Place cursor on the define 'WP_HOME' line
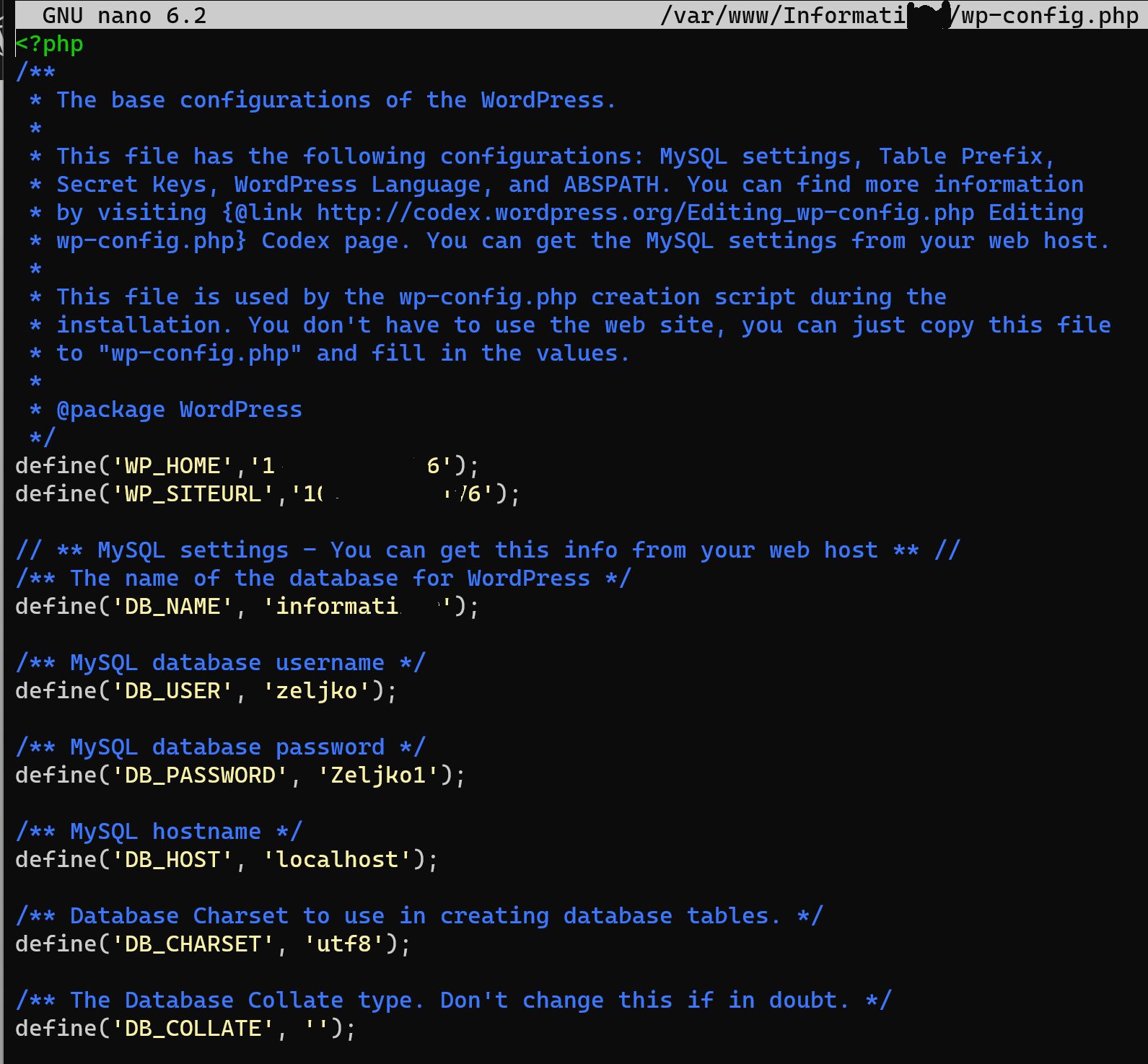This screenshot has height=1064, width=1148. pyautogui.click(x=247, y=466)
